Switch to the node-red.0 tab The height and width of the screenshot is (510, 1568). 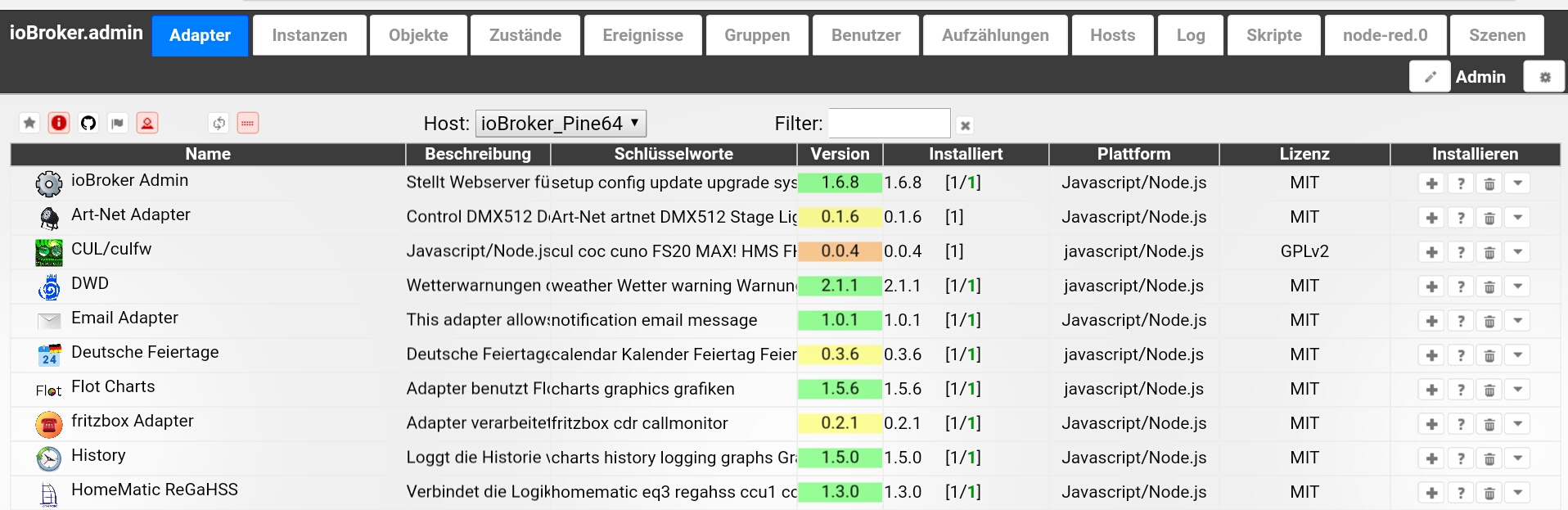[x=1386, y=35]
